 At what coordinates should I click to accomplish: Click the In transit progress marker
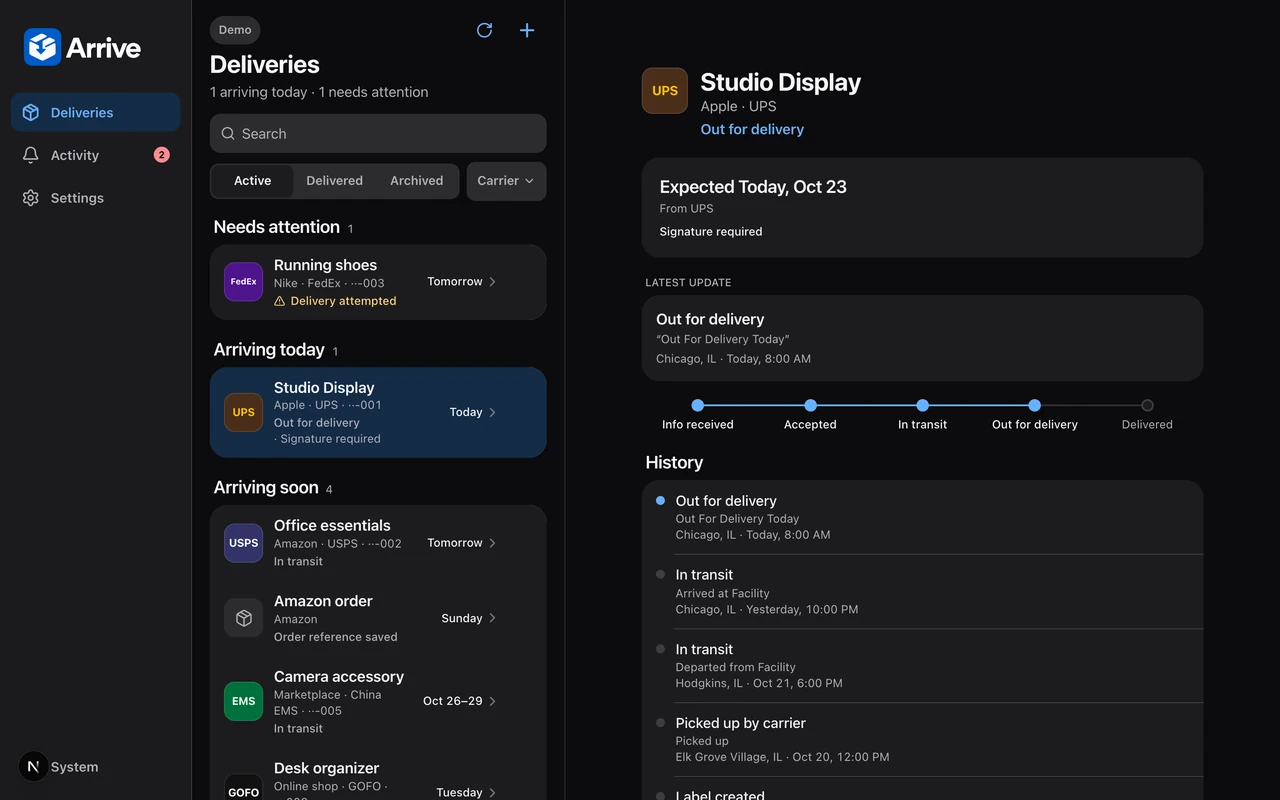tap(922, 405)
